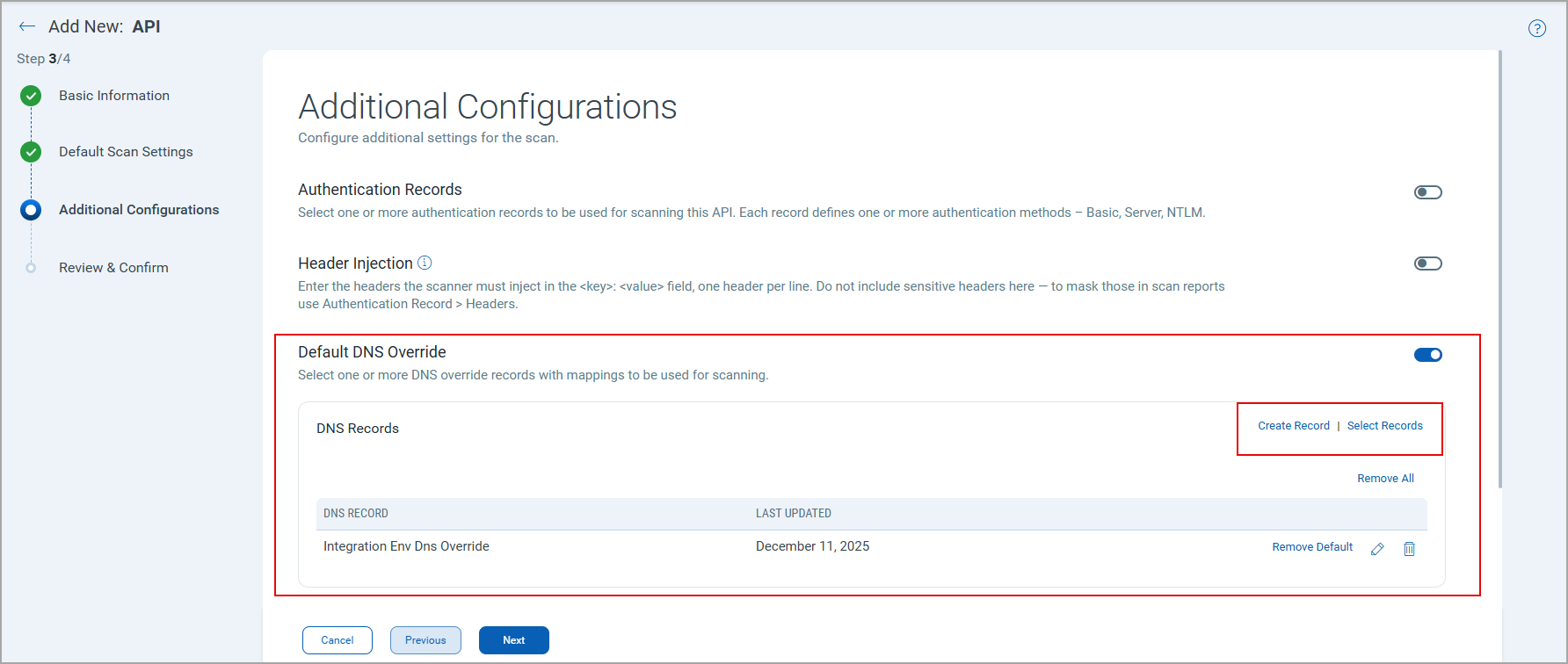Image resolution: width=1568 pixels, height=664 pixels.
Task: Disable the Default DNS Override toggle
Action: 1428,355
